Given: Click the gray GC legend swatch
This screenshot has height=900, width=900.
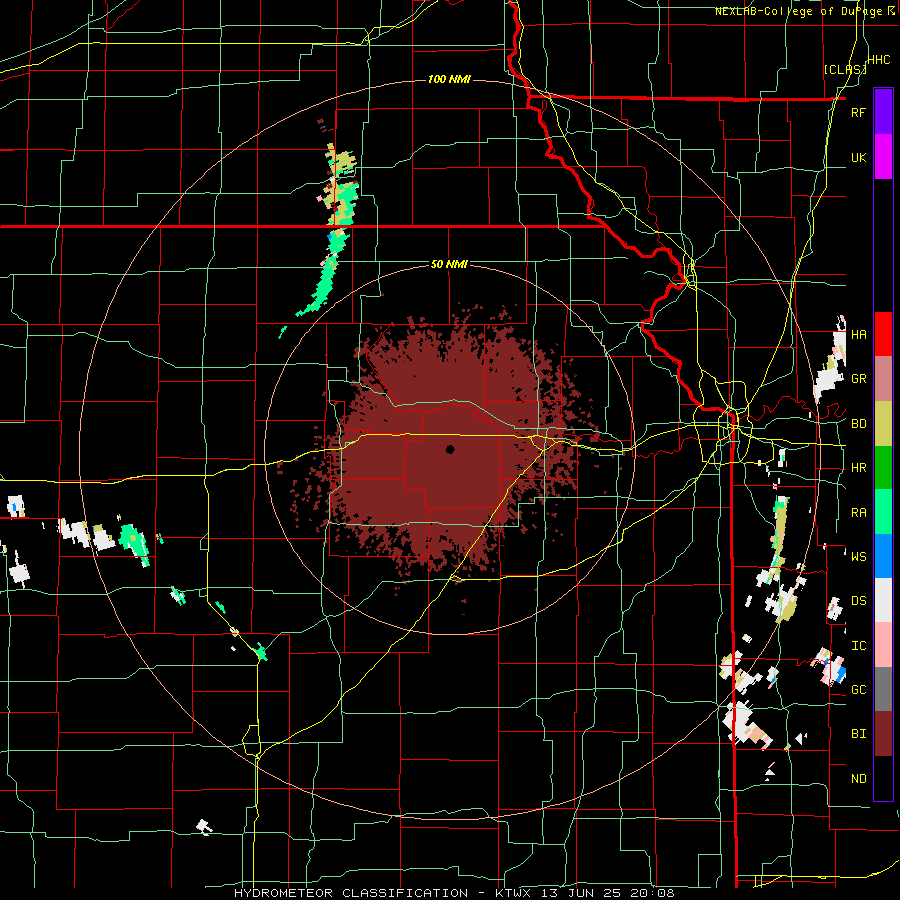Looking at the screenshot, I should [x=883, y=689].
